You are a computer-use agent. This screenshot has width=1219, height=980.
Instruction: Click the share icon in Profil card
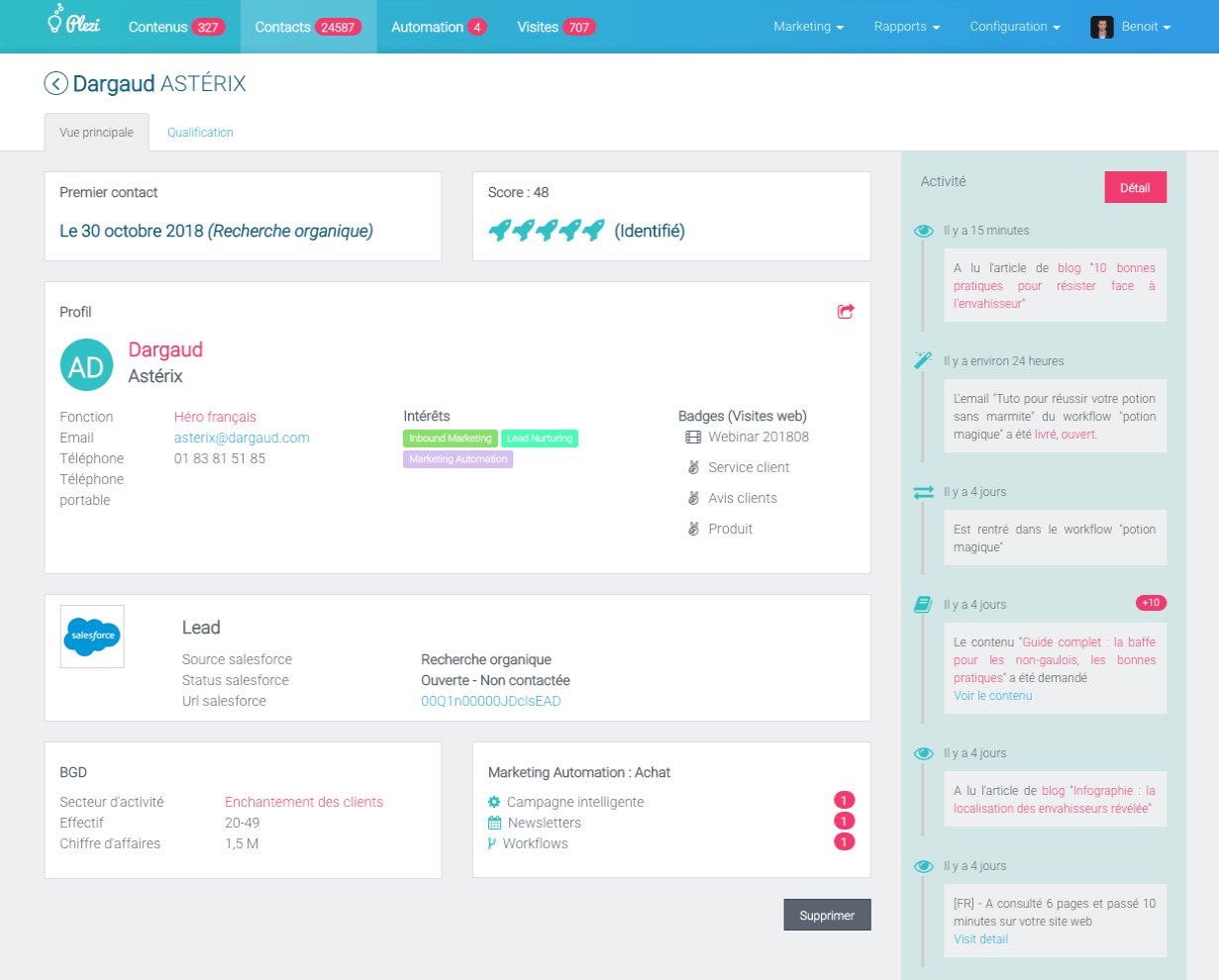(846, 312)
